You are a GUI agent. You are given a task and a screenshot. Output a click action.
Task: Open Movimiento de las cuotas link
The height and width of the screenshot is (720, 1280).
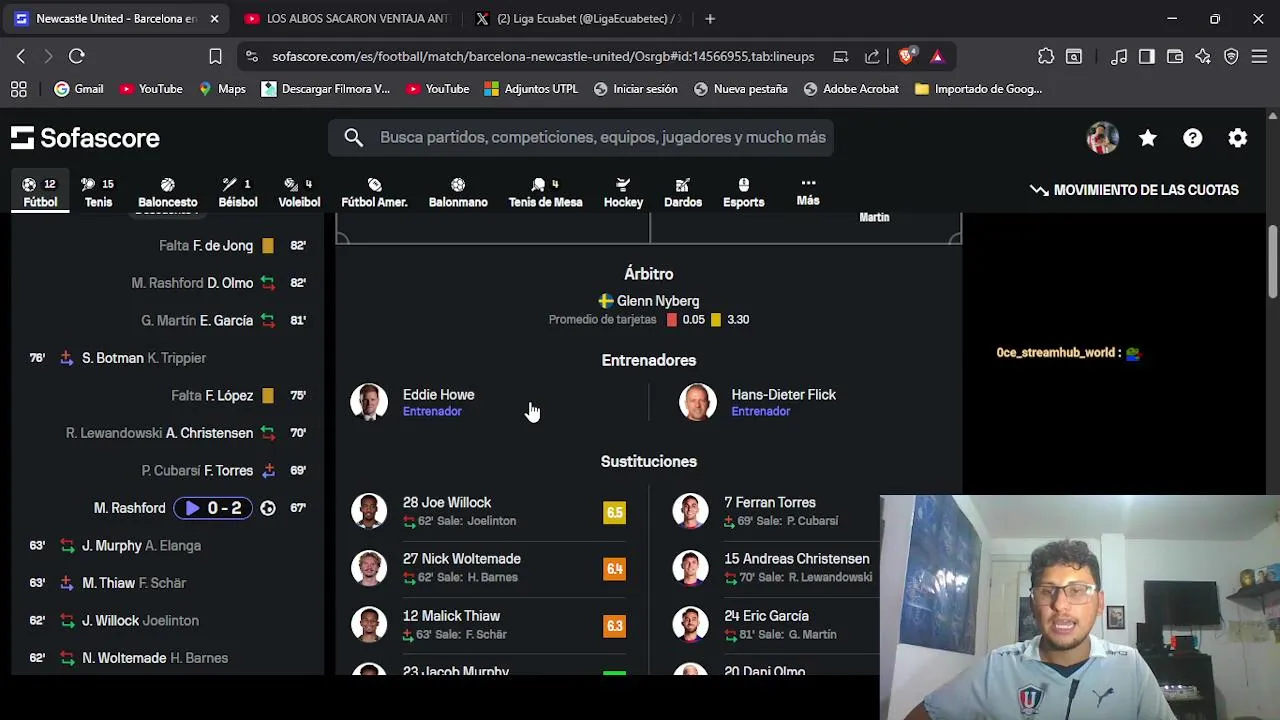[x=1134, y=190]
